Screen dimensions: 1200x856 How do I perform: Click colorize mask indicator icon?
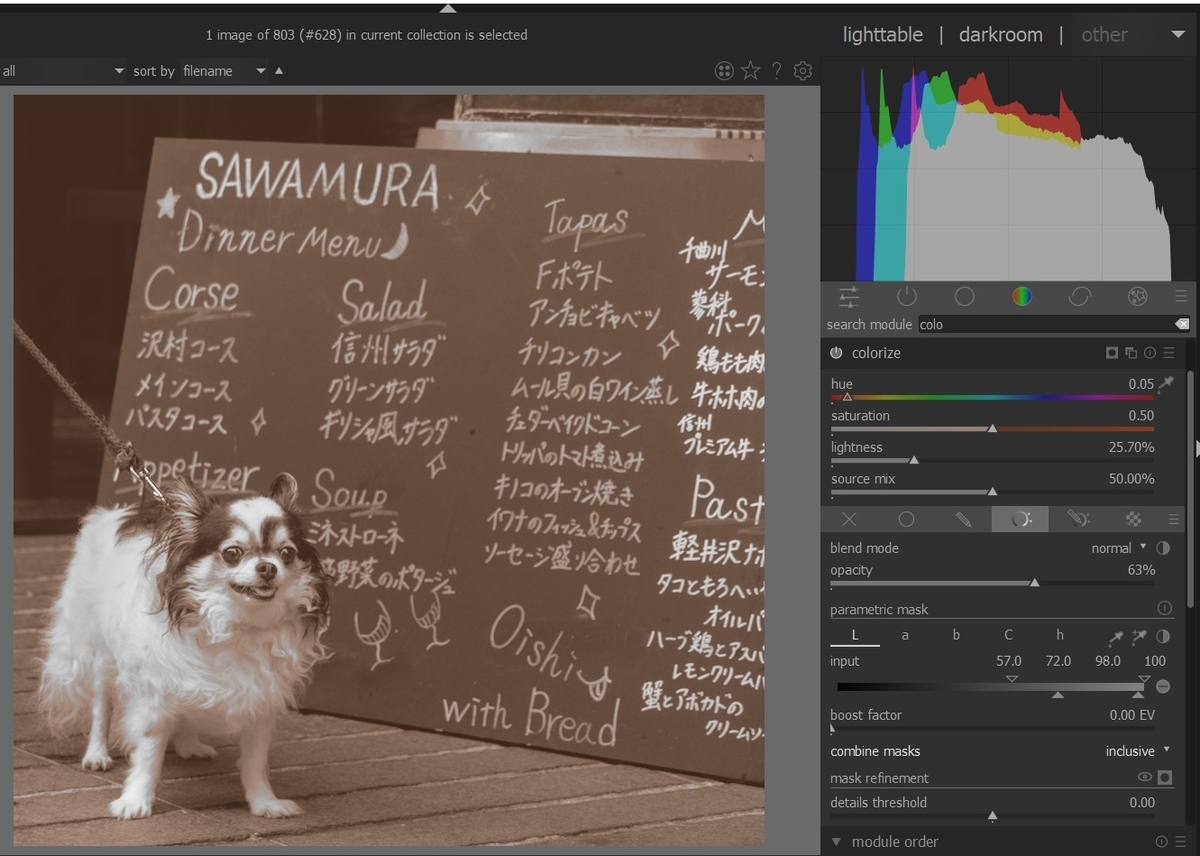(x=1112, y=353)
